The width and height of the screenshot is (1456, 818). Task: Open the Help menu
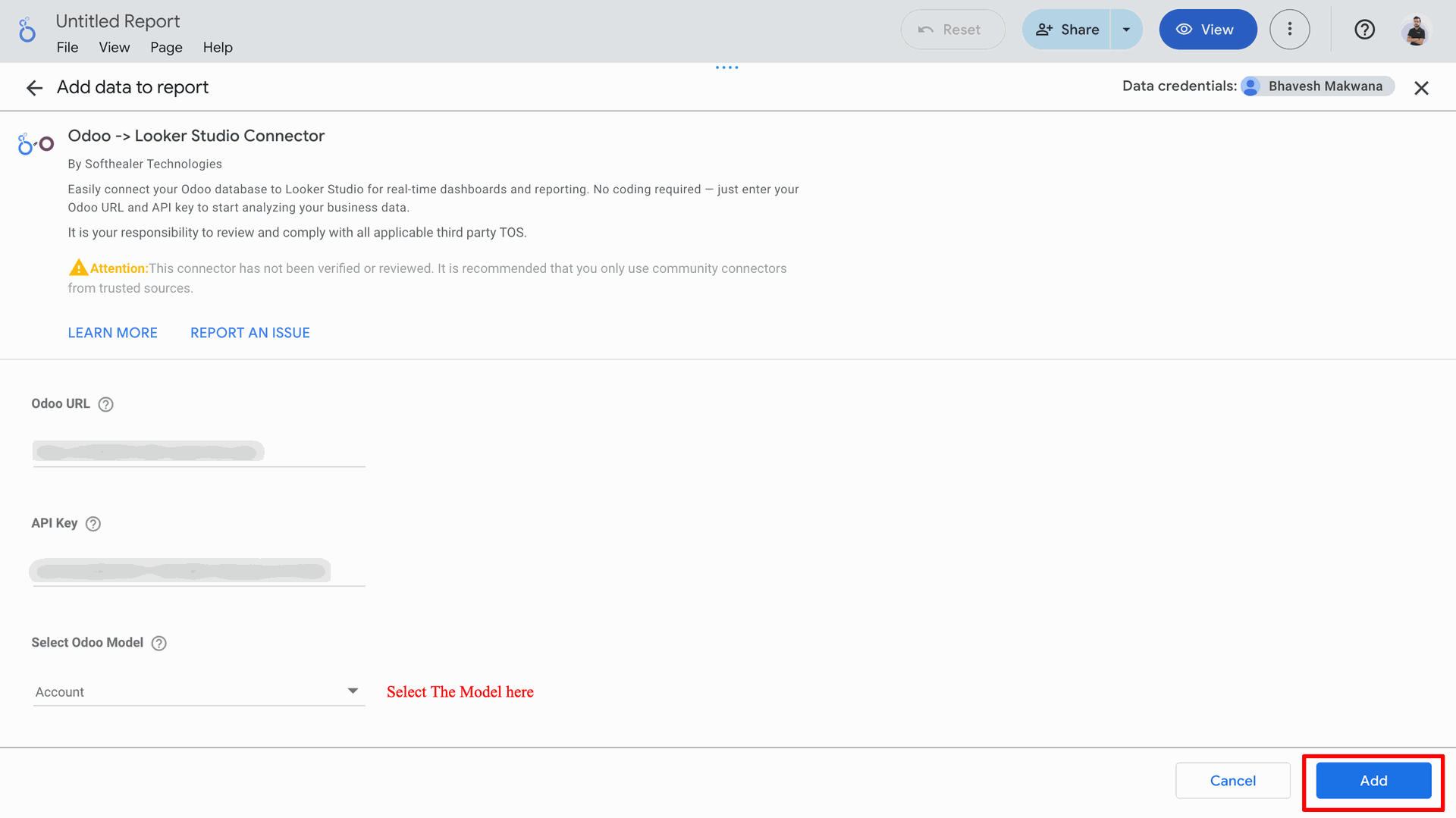[218, 47]
